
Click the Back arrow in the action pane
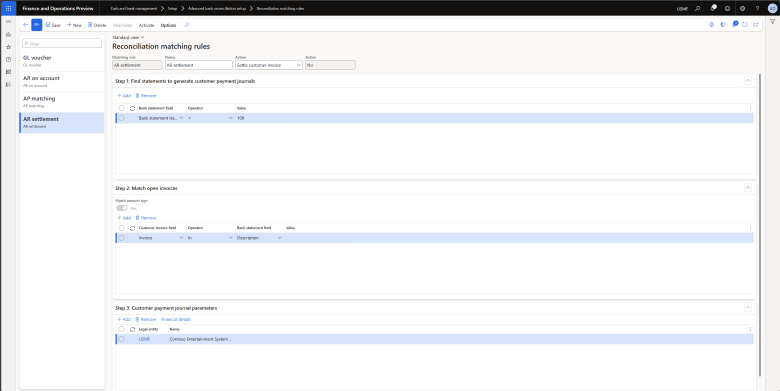[25, 25]
